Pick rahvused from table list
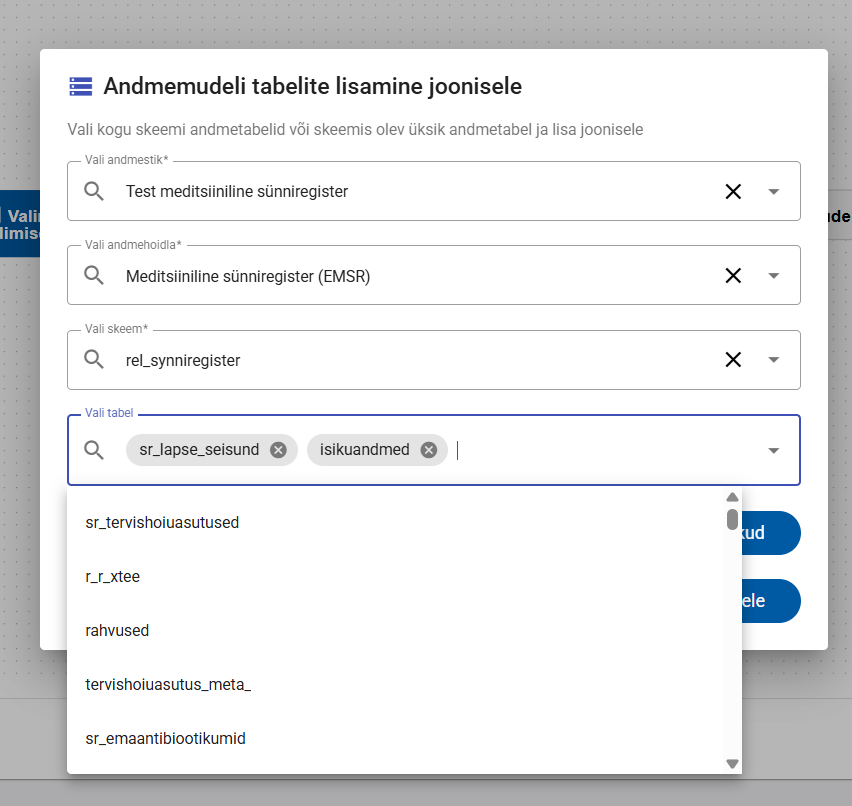The width and height of the screenshot is (852, 806). point(117,630)
